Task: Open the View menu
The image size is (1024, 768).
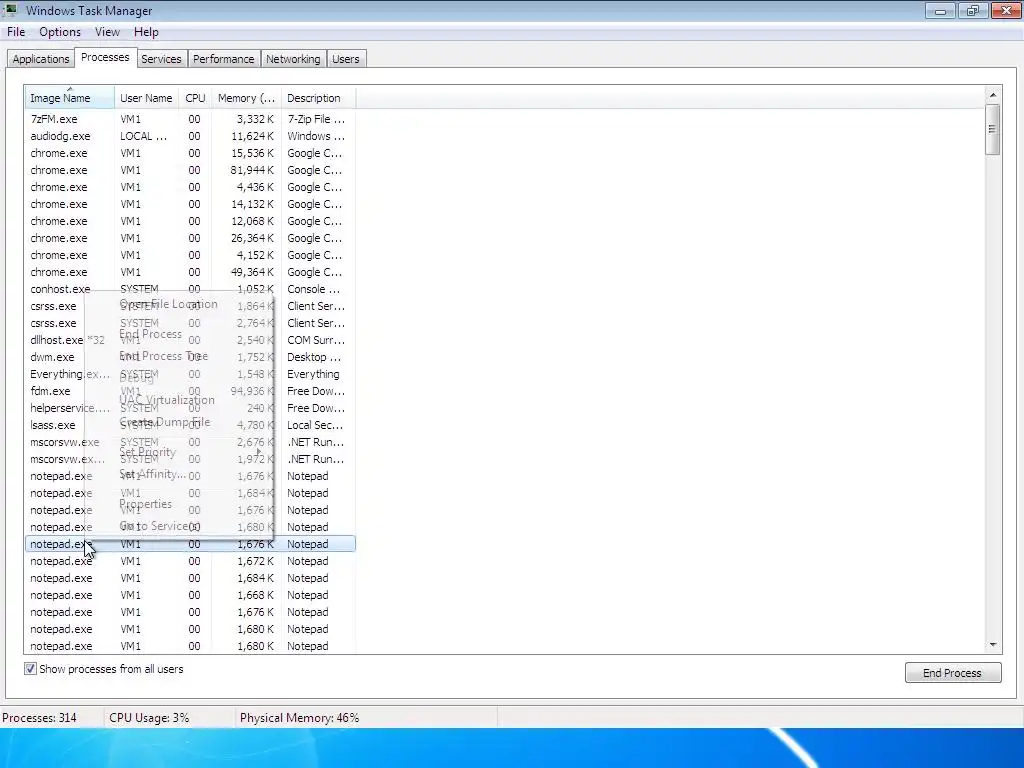Action: coord(107,32)
